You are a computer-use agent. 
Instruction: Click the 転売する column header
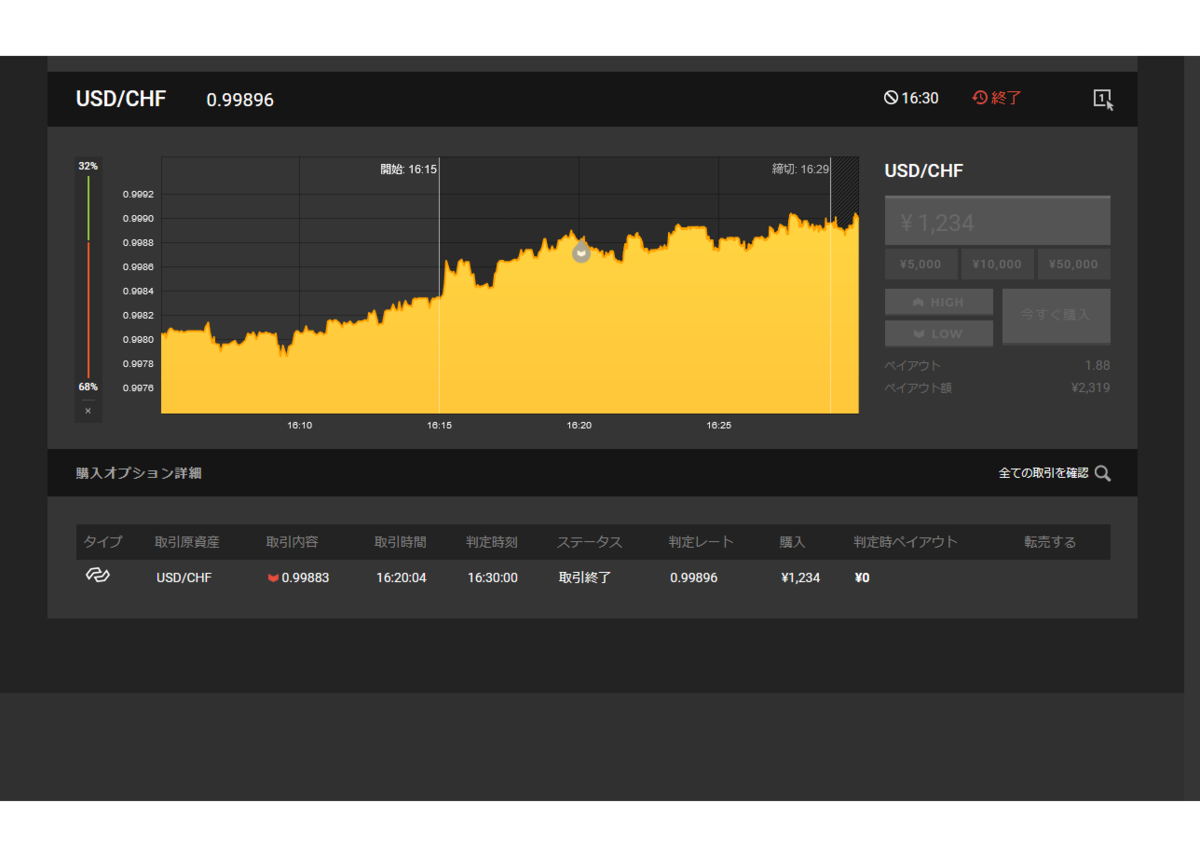pos(1050,542)
